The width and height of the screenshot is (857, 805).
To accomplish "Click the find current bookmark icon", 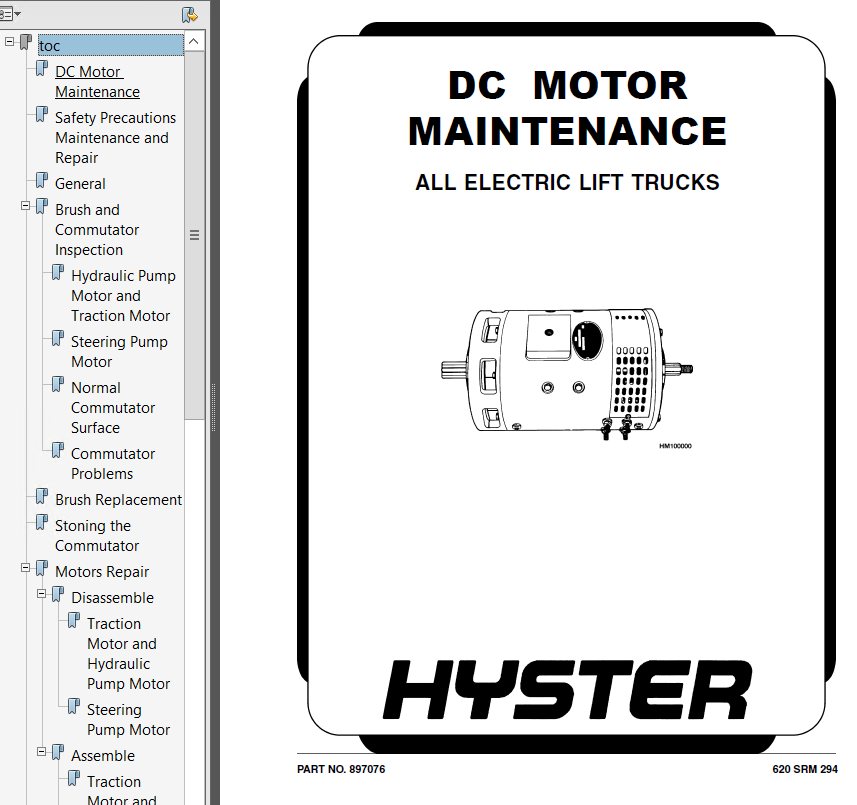I will click(x=190, y=15).
